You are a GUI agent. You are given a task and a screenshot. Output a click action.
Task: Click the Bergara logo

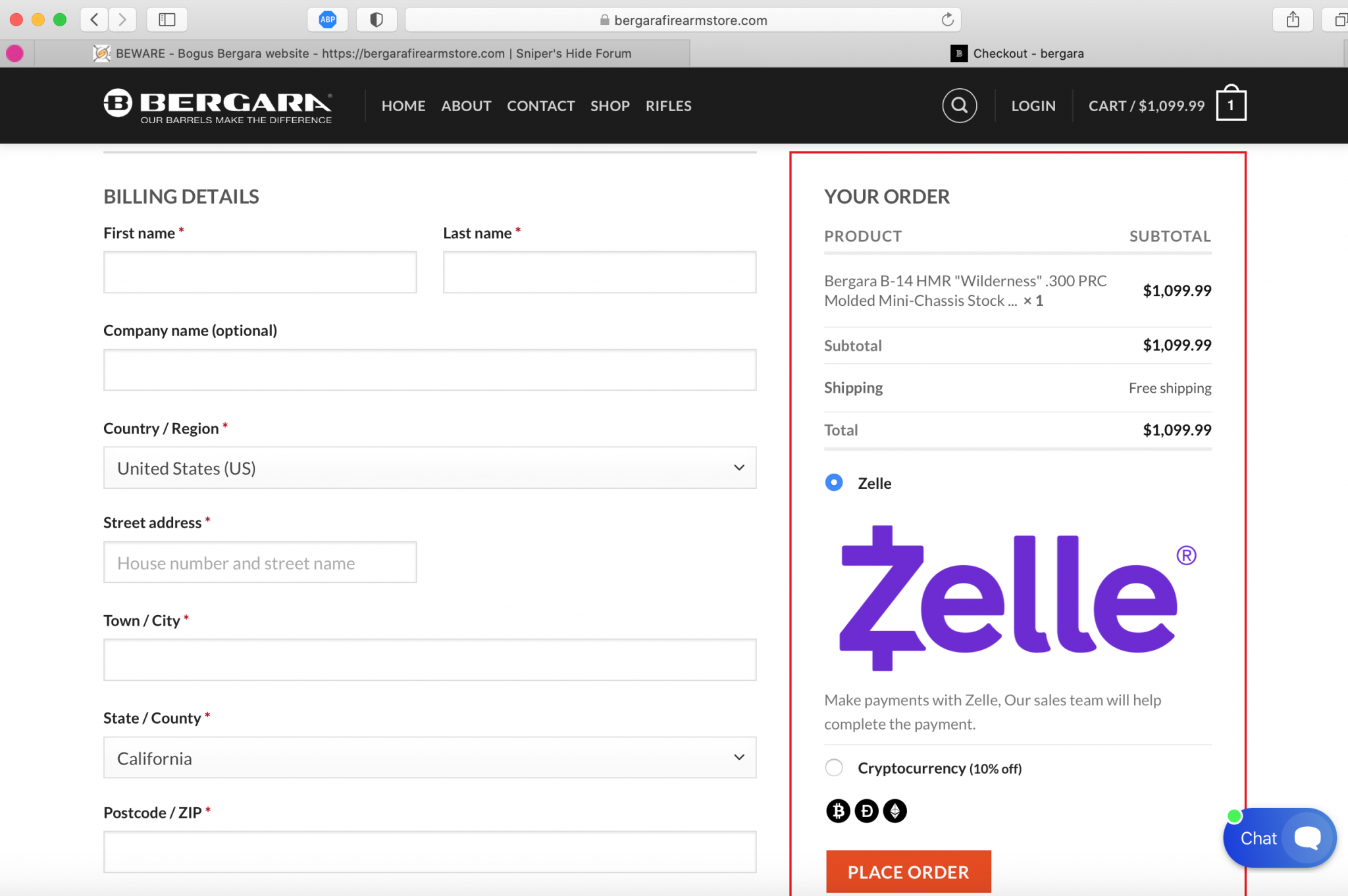218,105
